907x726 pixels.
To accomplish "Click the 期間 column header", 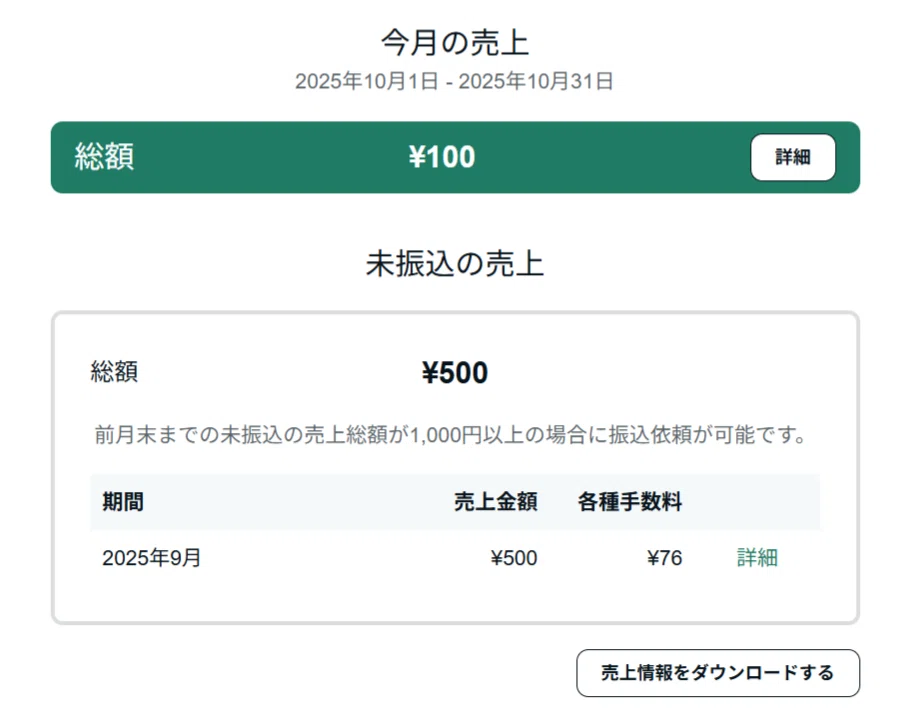I will pyautogui.click(x=123, y=502).
